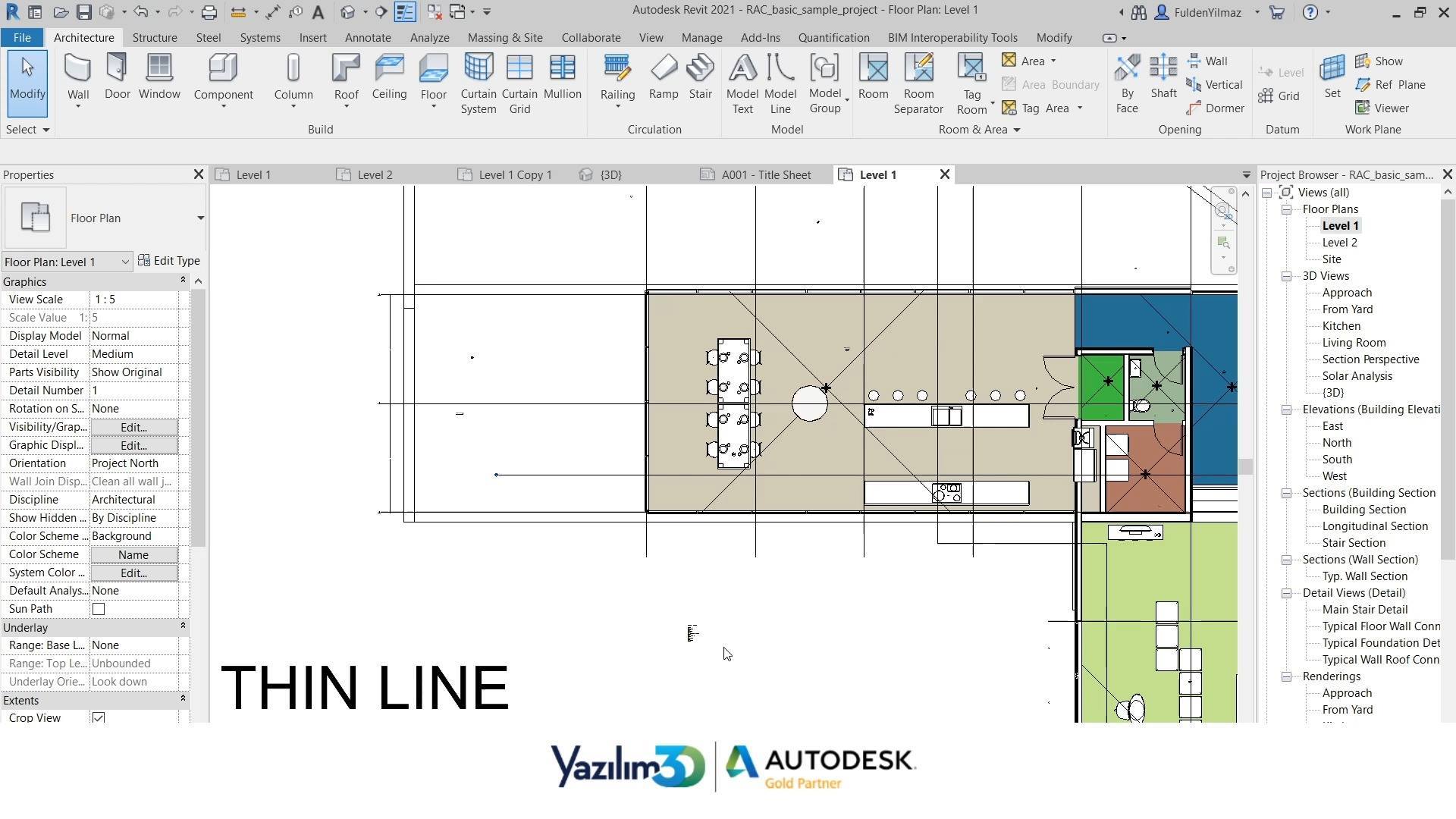Open the Model Group tool

pyautogui.click(x=825, y=84)
